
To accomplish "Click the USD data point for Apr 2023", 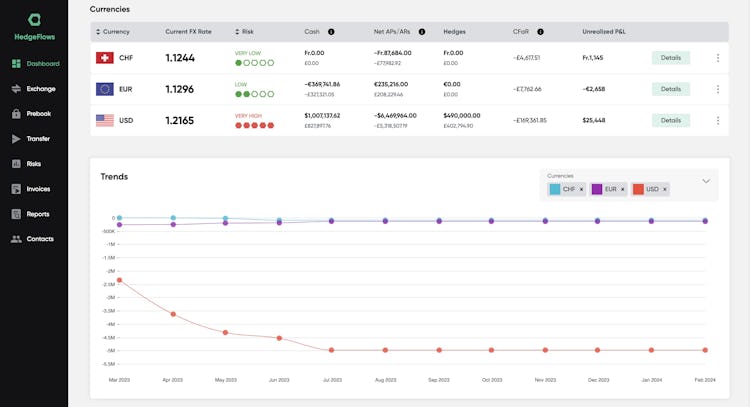I will pyautogui.click(x=173, y=314).
